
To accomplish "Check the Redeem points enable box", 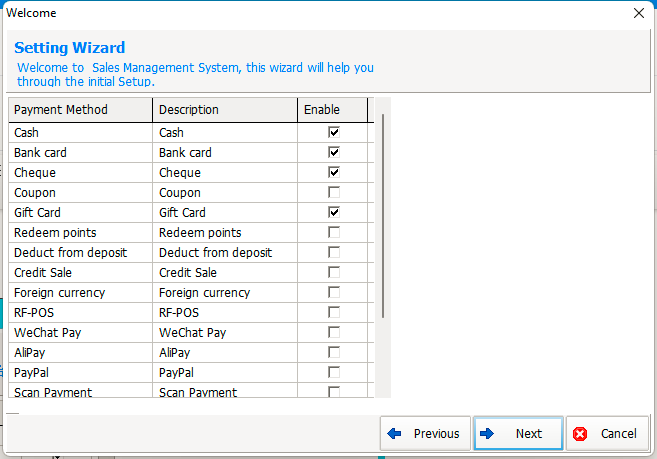I will 334,232.
